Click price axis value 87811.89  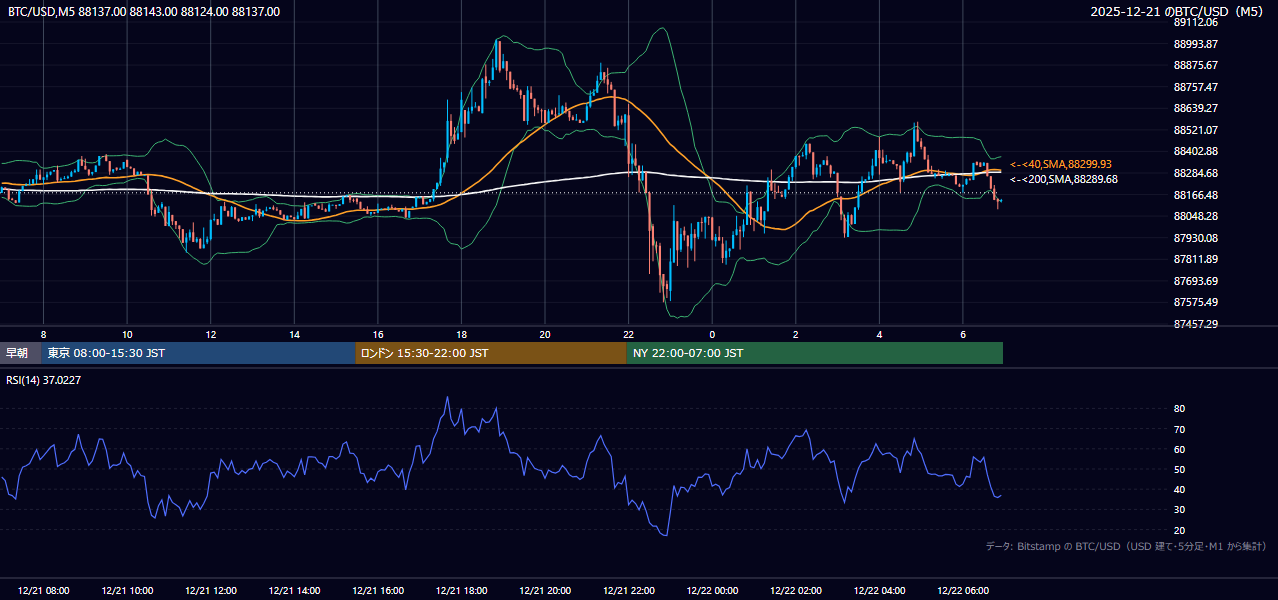tap(1195, 259)
